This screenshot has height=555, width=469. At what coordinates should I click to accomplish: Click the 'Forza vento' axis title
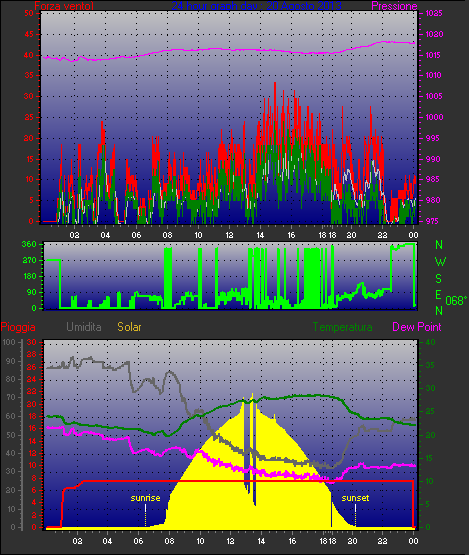64,6
